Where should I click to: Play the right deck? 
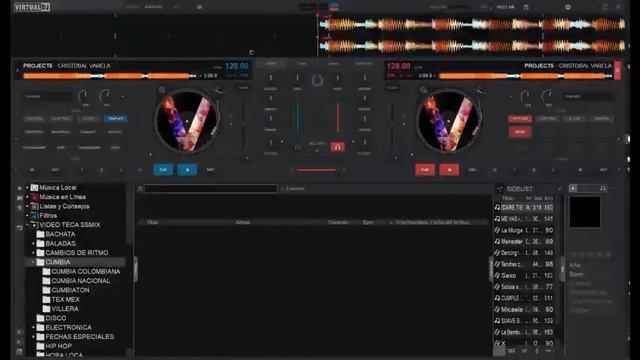click(449, 169)
